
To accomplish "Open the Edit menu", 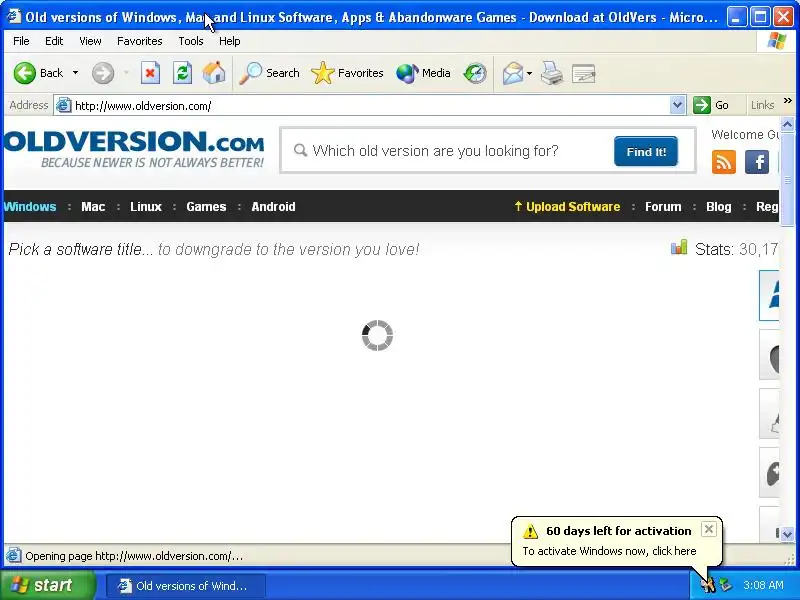I will [x=54, y=41].
